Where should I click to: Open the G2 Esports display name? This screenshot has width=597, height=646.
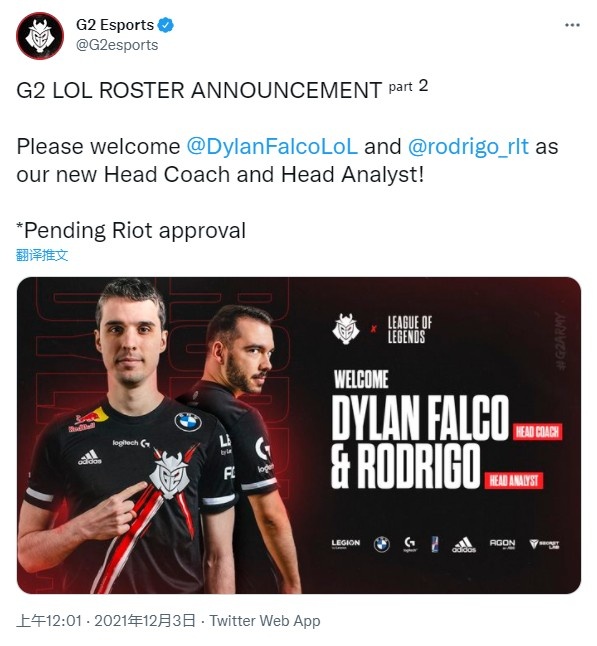tap(115, 25)
